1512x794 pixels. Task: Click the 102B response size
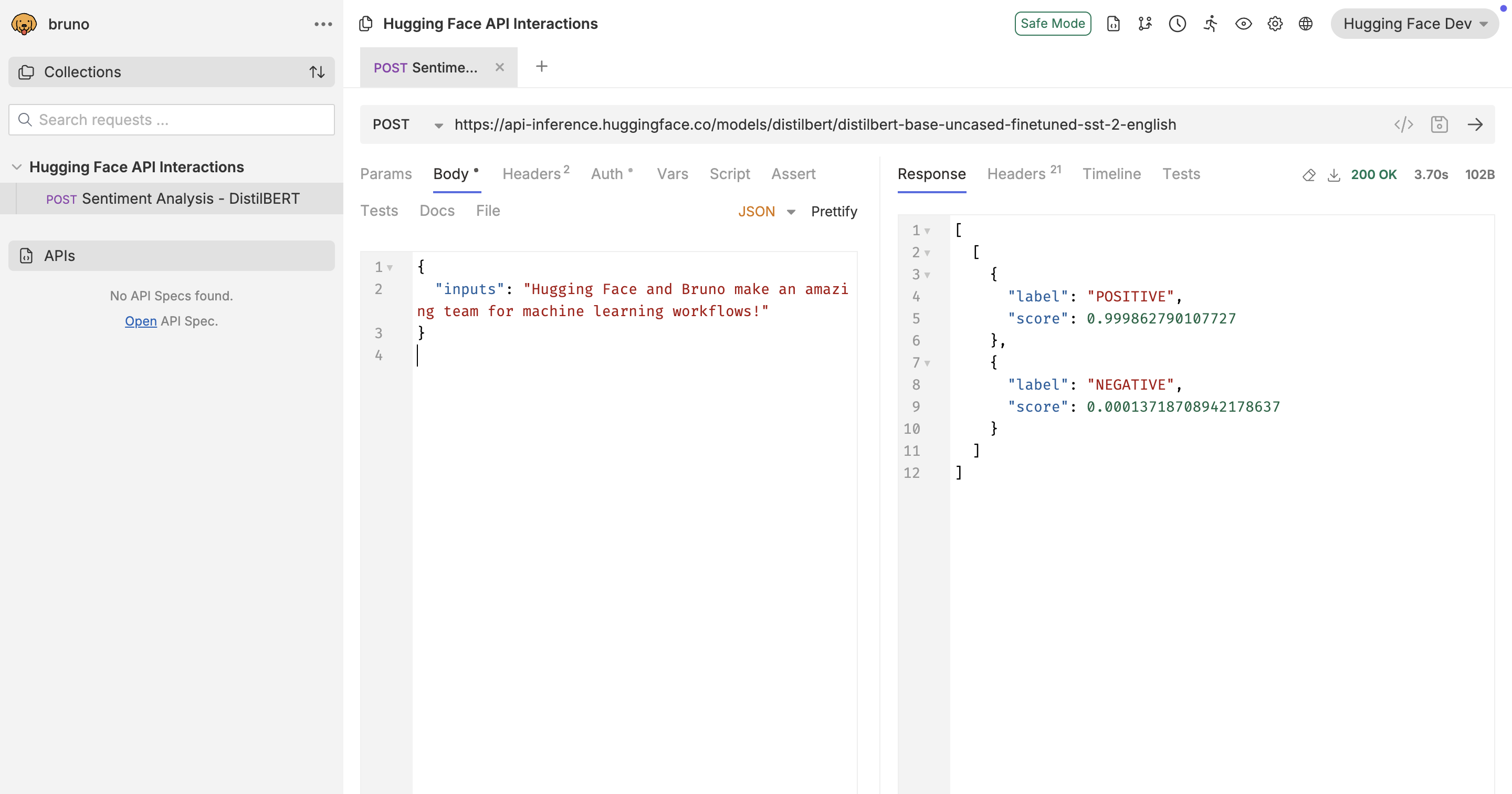(1479, 175)
